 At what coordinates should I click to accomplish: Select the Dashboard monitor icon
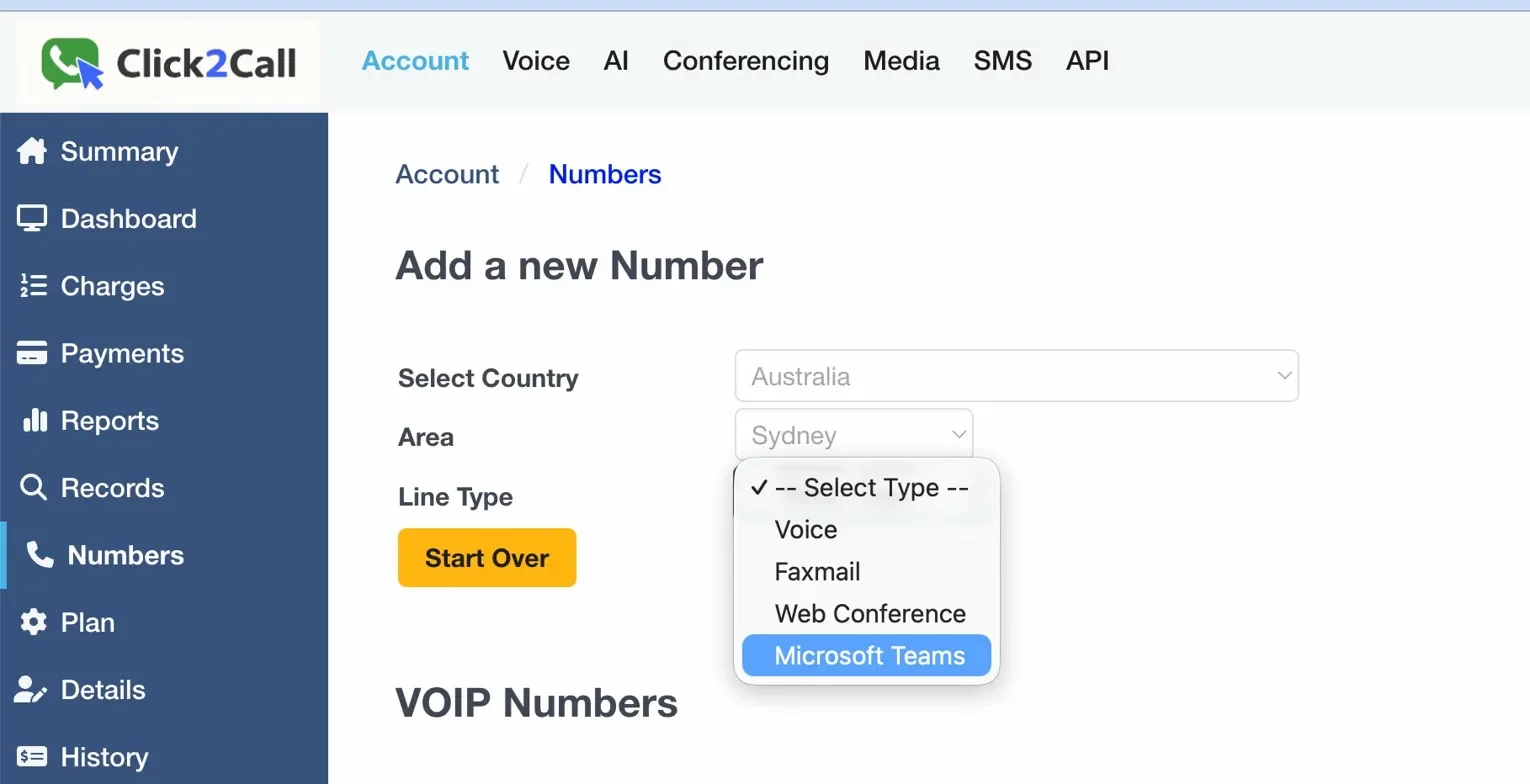pos(32,218)
